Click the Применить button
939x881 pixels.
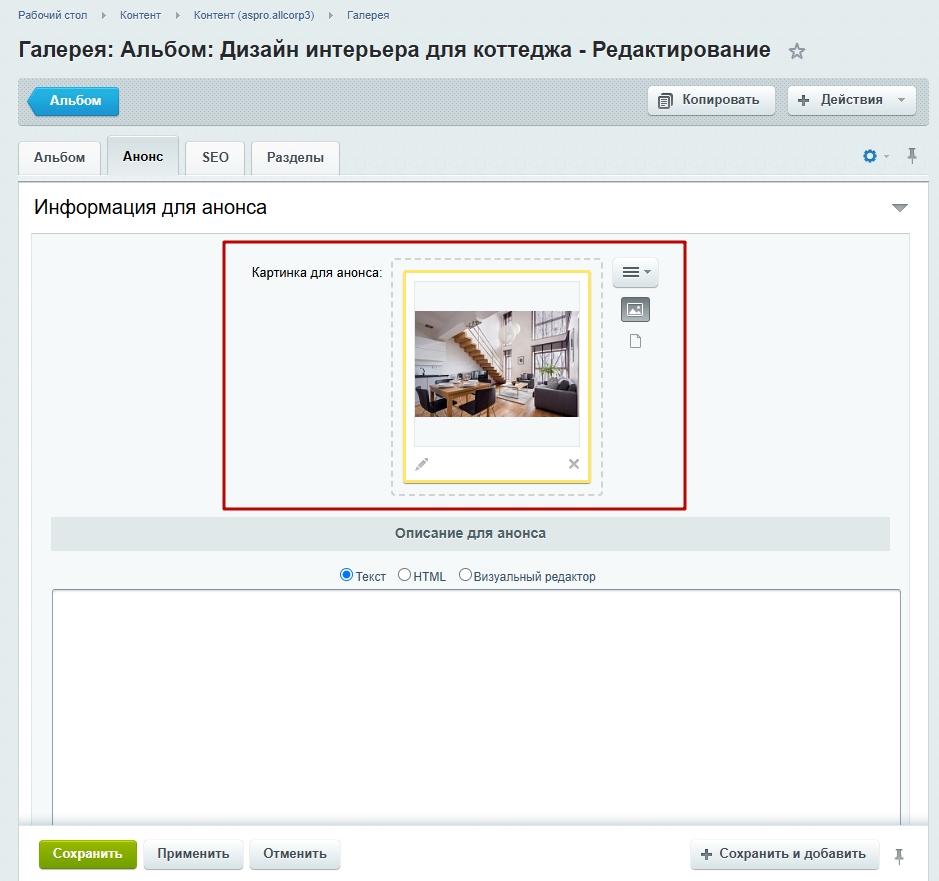pos(193,854)
